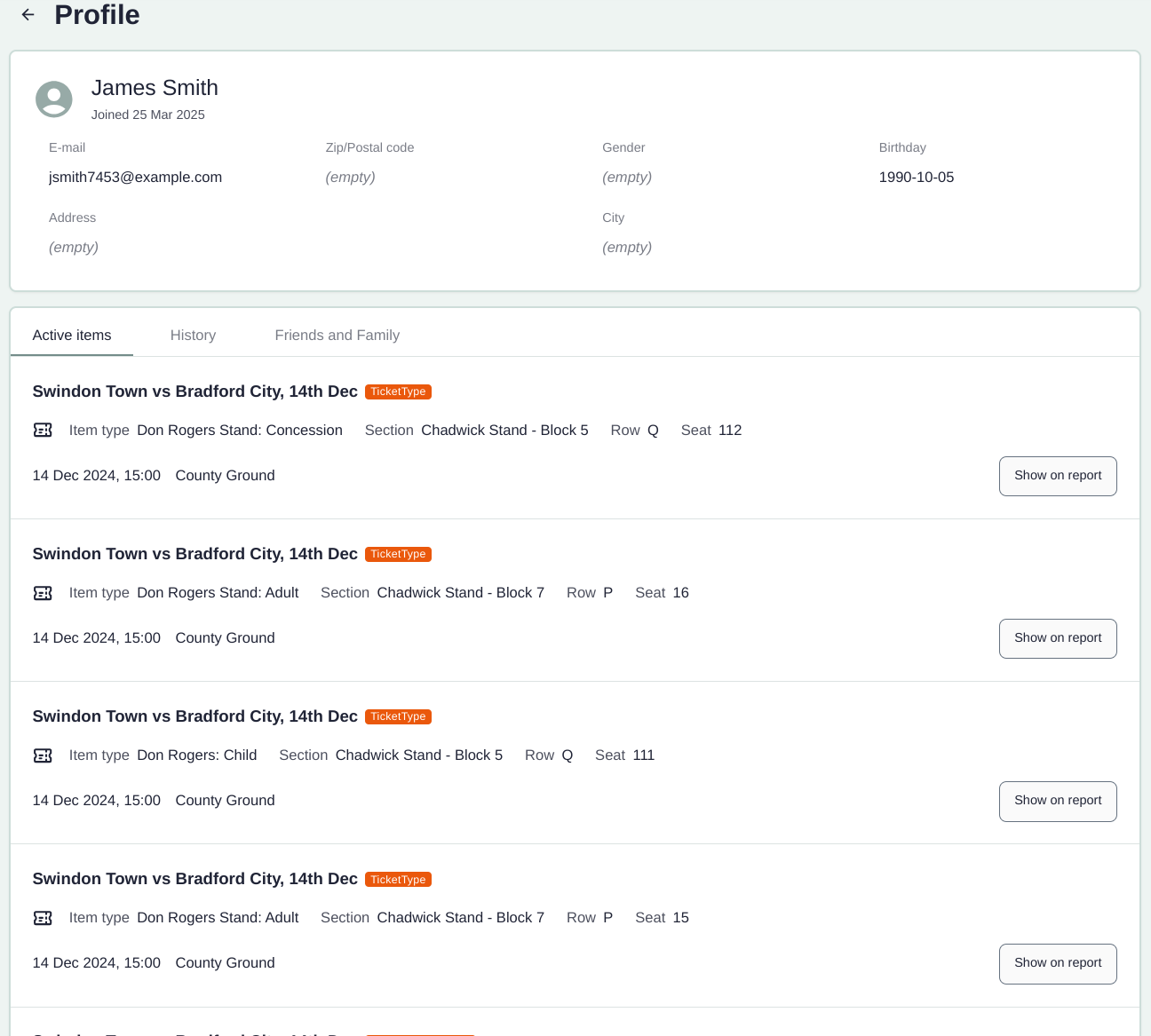Viewport: 1151px width, 1036px height.
Task: Click TicketType badge on the first ticket
Action: 398,391
